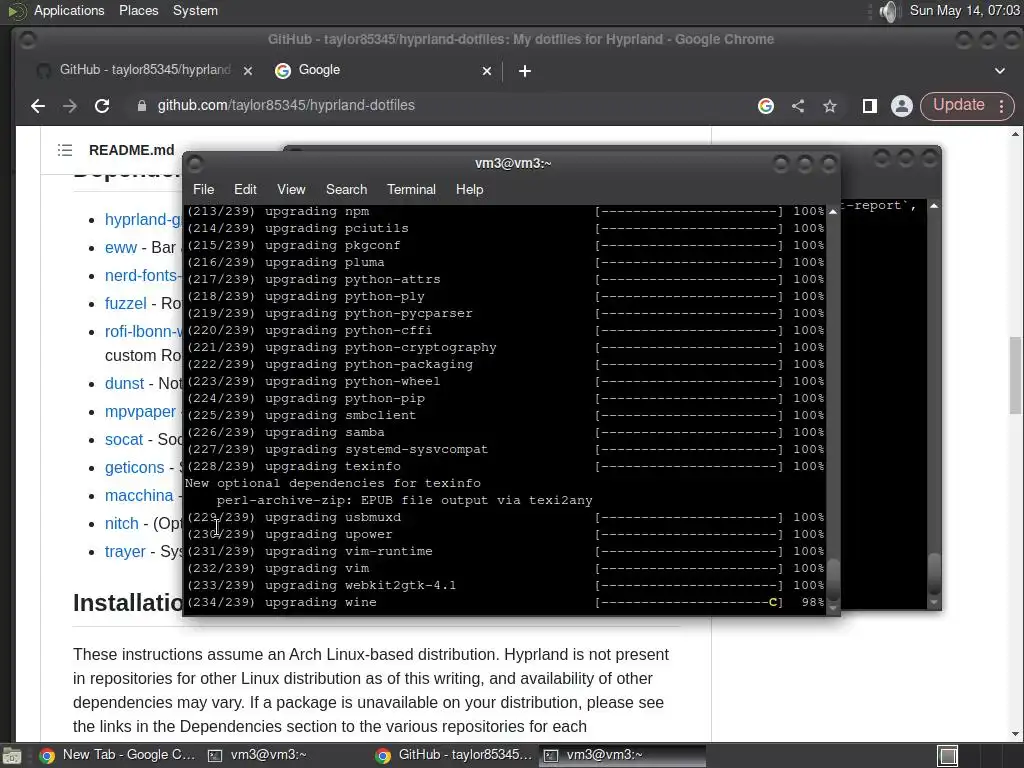This screenshot has width=1024, height=768.
Task: Select active vm3@vm3 terminal taskbar item
Action: [622, 755]
